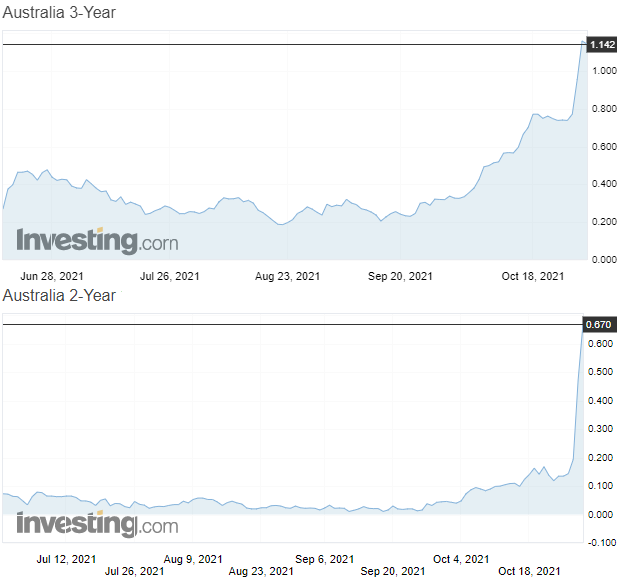Click the Investing.com logo in 3-Year chart
This screenshot has height=584, width=620.
(x=96, y=241)
